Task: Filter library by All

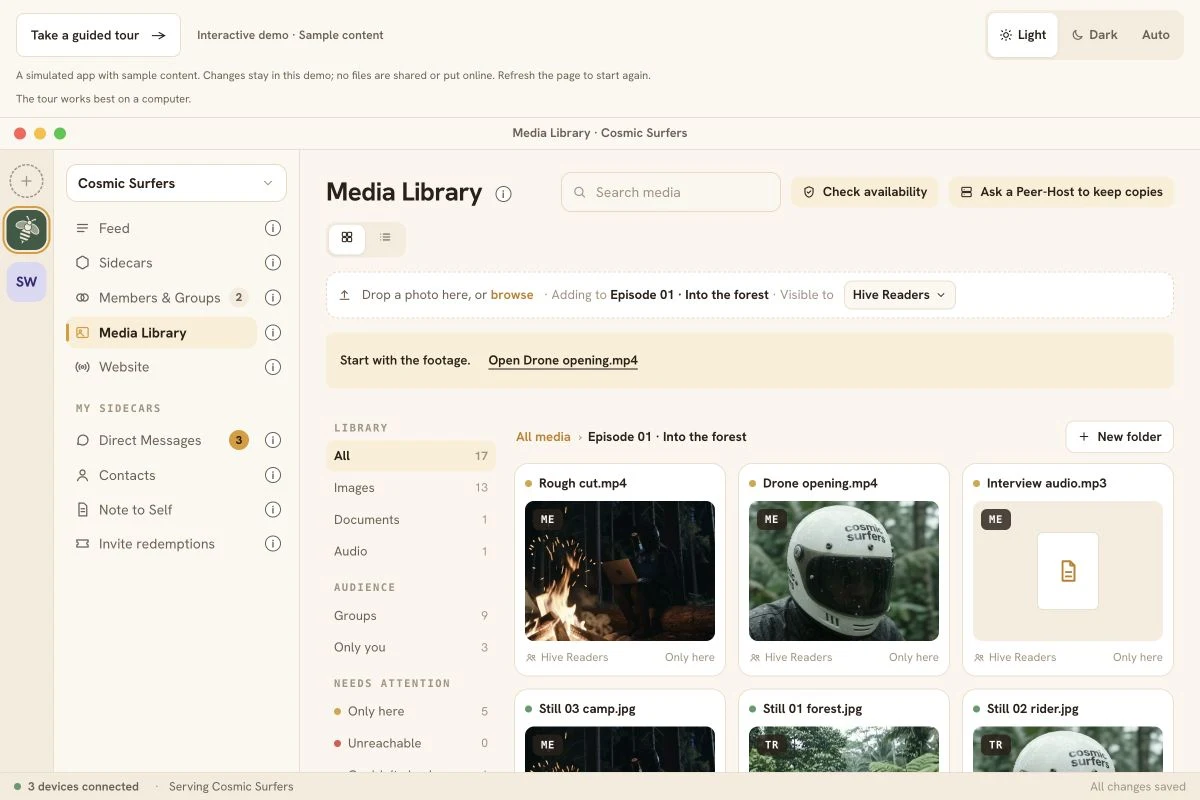Action: pos(411,456)
